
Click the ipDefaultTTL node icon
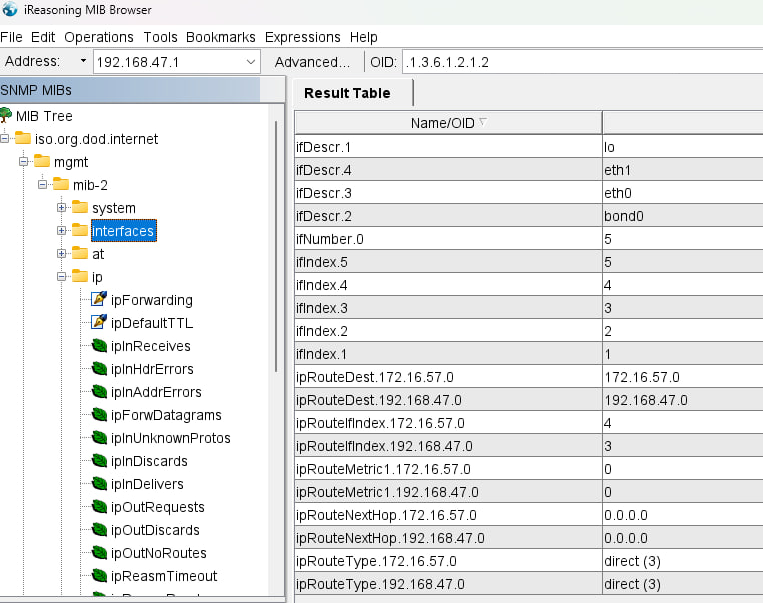[x=99, y=323]
